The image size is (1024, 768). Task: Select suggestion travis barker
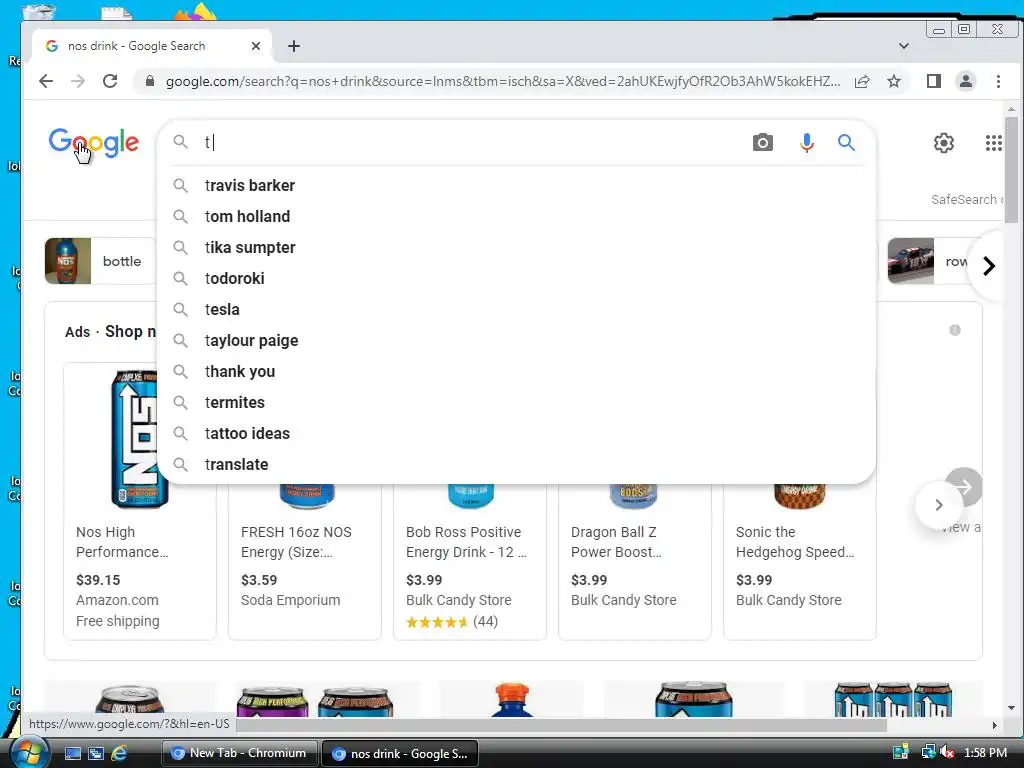coord(516,185)
